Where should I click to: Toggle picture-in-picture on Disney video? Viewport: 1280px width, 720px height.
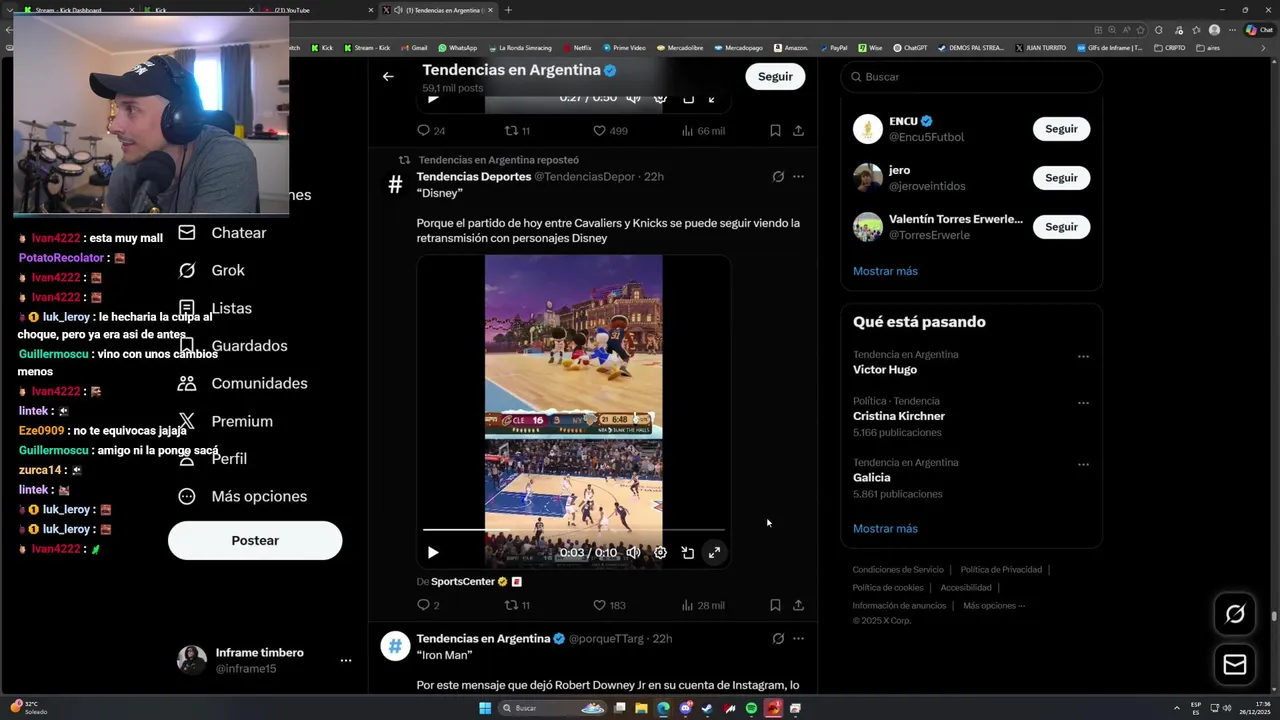(x=688, y=552)
